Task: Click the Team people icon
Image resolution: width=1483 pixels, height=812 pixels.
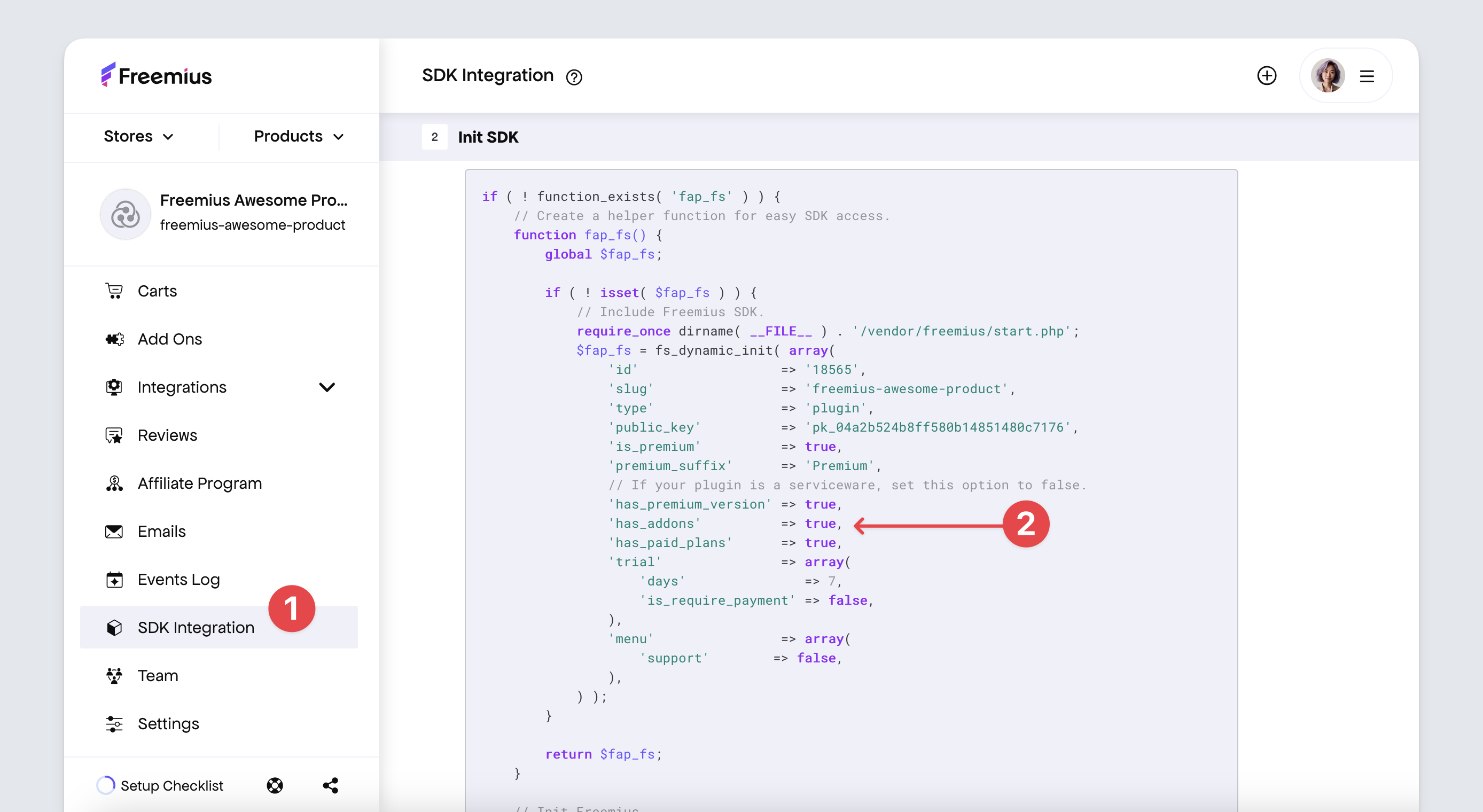Action: tap(114, 676)
